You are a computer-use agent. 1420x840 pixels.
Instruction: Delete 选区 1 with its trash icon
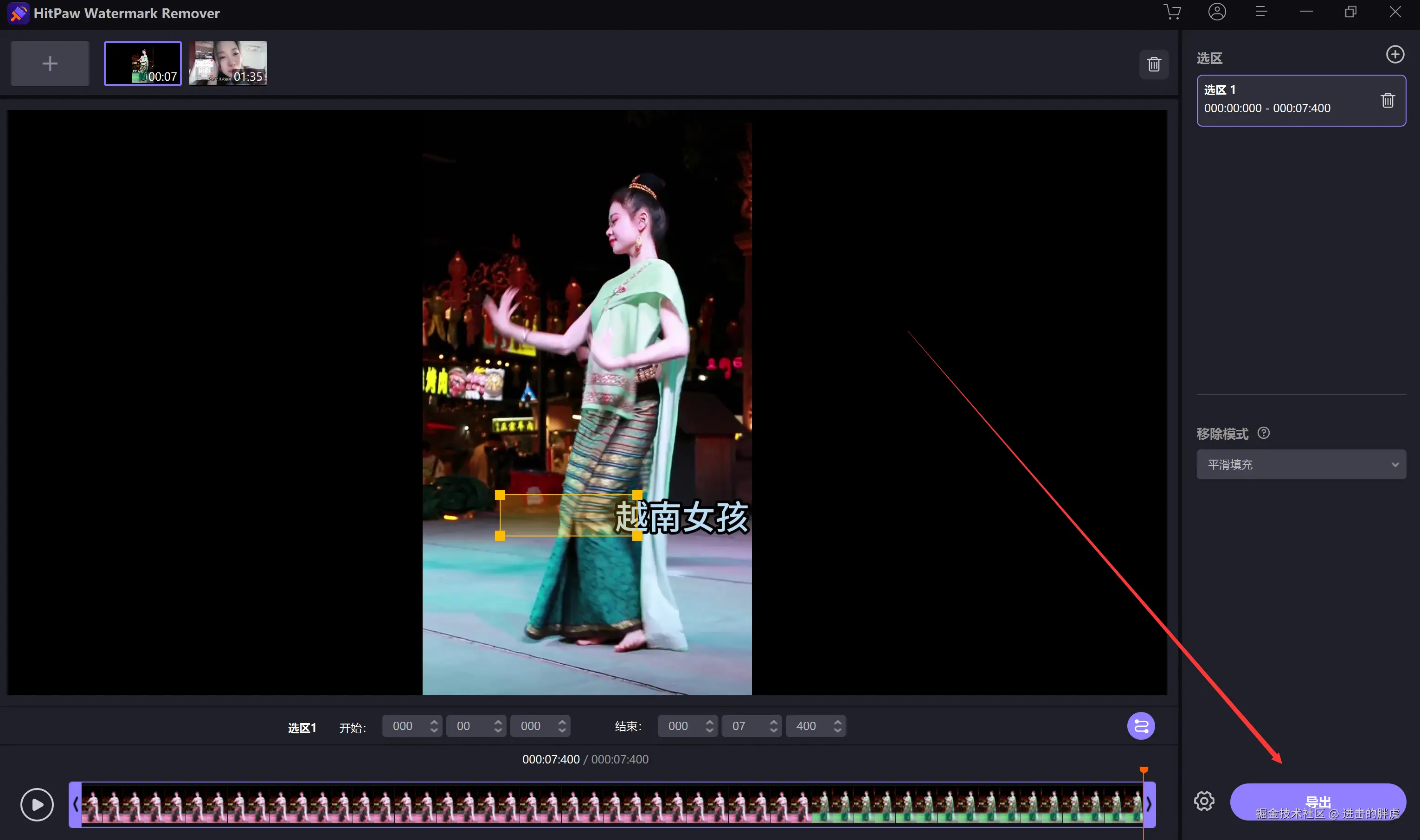click(1387, 101)
